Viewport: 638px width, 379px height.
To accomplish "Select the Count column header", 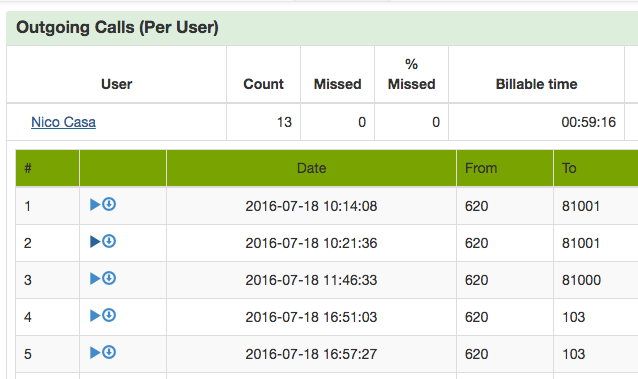I will (263, 84).
